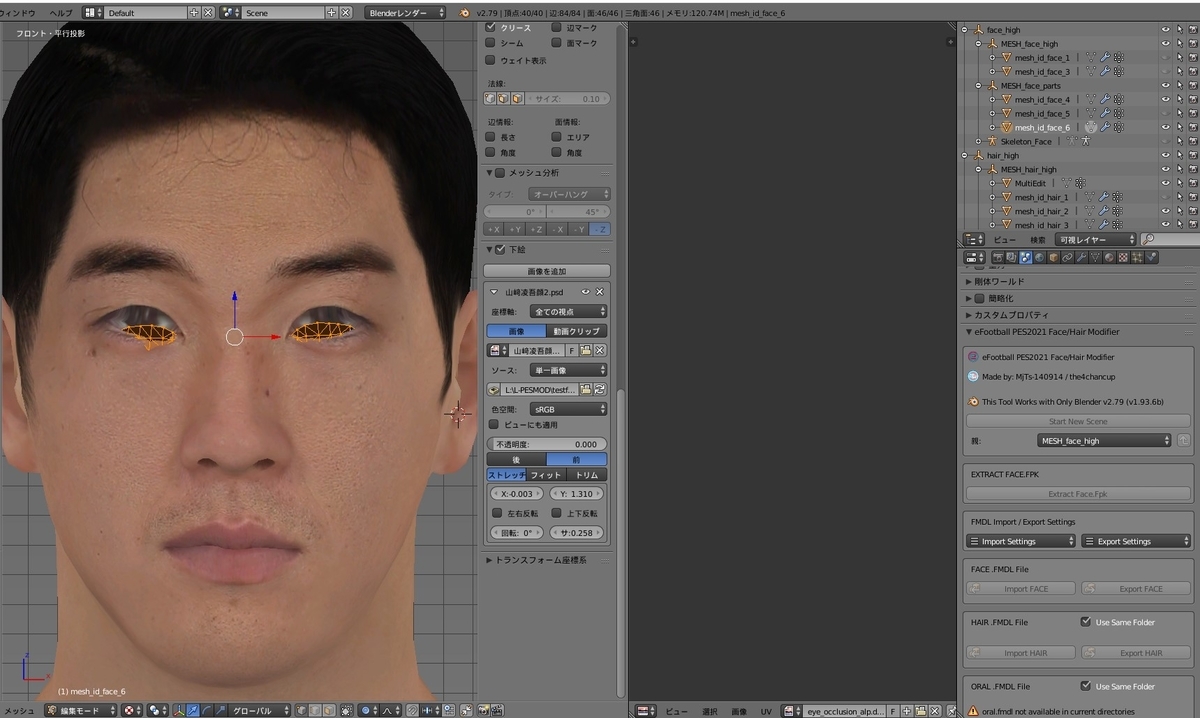Open the ソース 単一画像 dropdown
The image size is (1200, 718).
click(x=569, y=370)
